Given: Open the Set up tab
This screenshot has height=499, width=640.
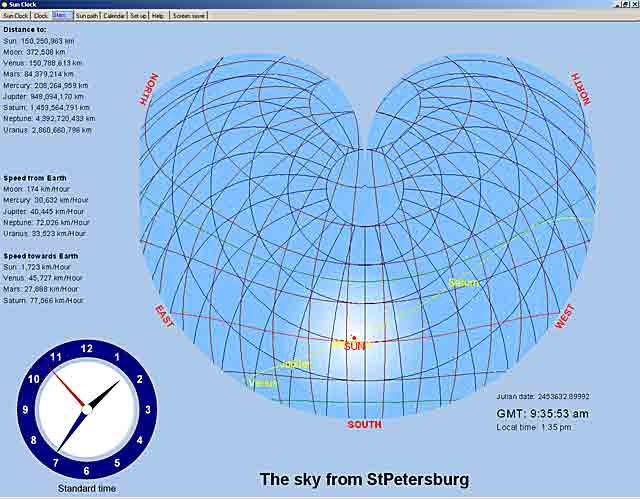Looking at the screenshot, I should (x=138, y=16).
